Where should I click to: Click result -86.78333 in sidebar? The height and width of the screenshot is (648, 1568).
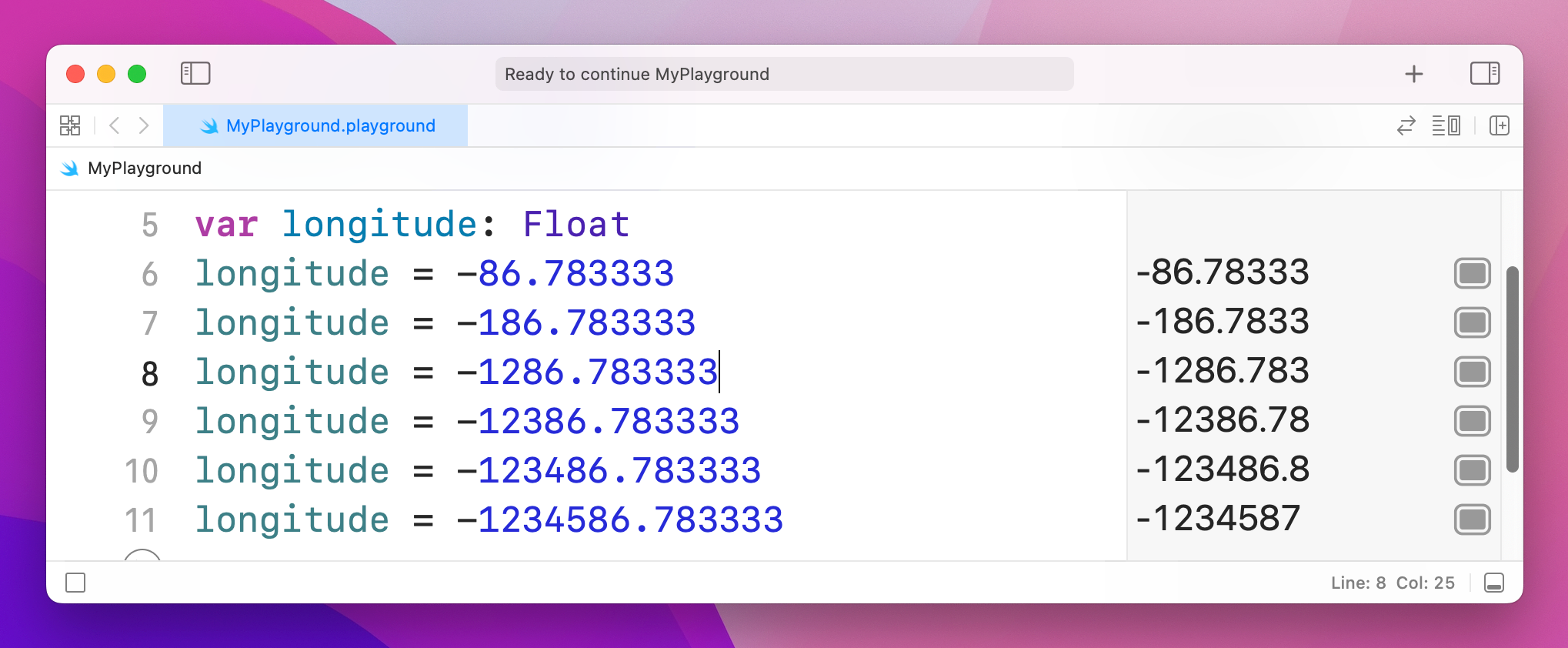[x=1223, y=272]
